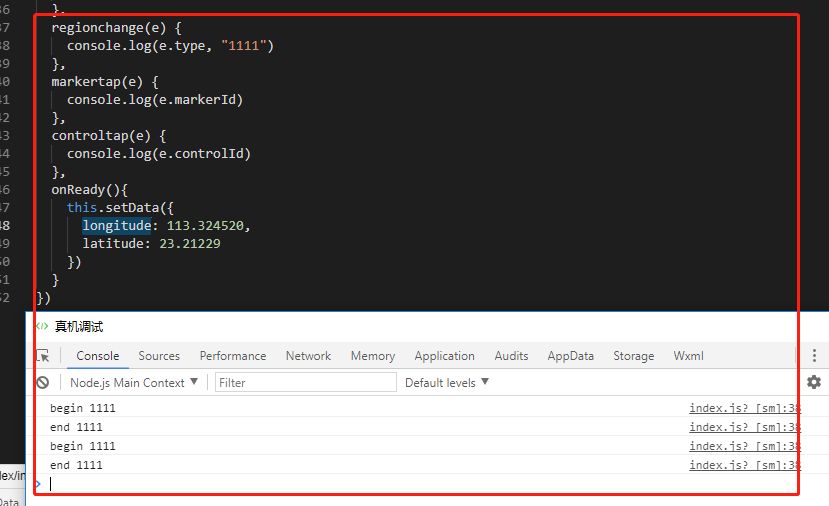Click the highlighted longitude property in code
The image size is (829, 506).
(x=117, y=226)
